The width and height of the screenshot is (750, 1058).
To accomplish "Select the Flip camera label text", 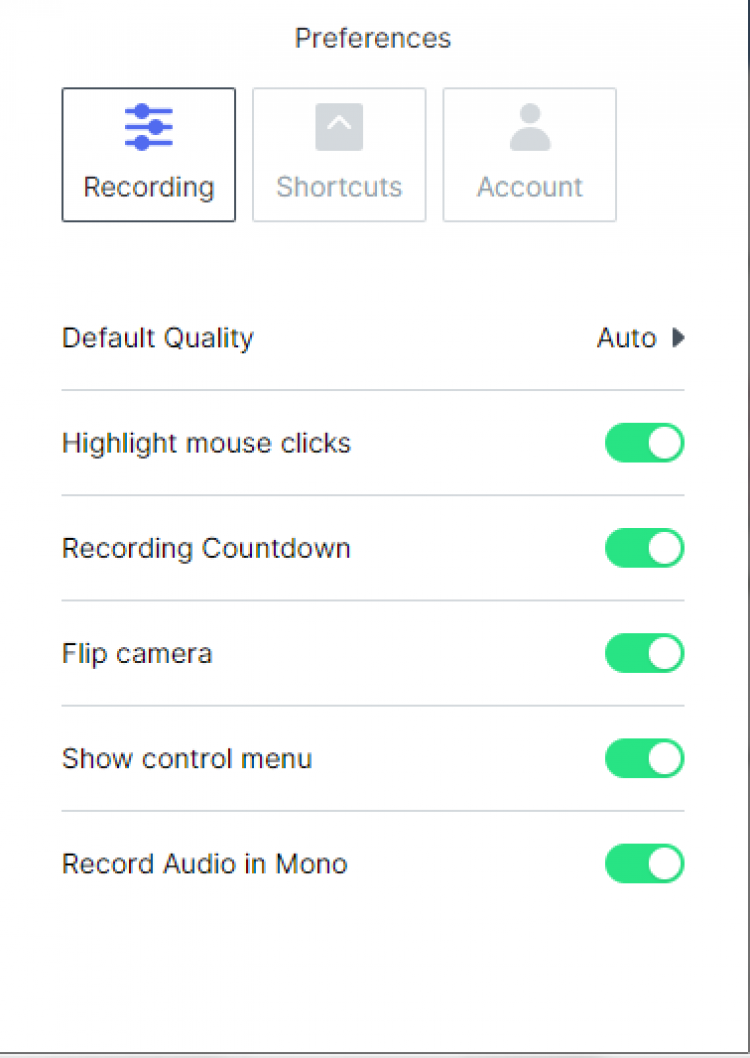I will (x=137, y=654).
